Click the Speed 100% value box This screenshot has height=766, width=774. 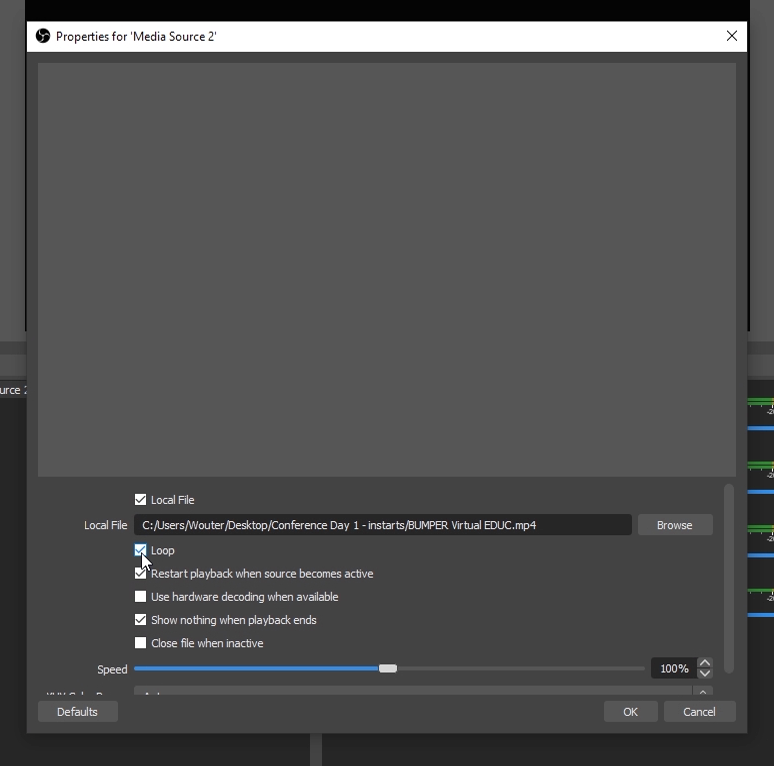[673, 668]
